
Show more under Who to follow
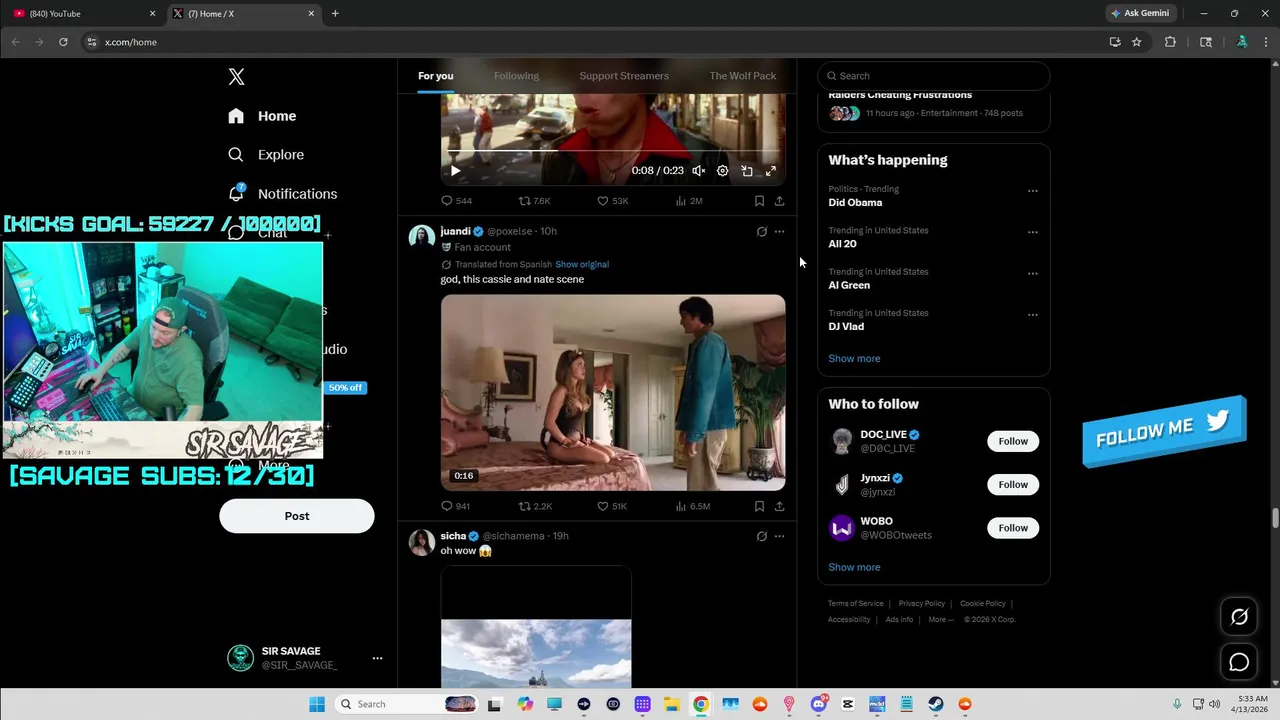coord(854,567)
